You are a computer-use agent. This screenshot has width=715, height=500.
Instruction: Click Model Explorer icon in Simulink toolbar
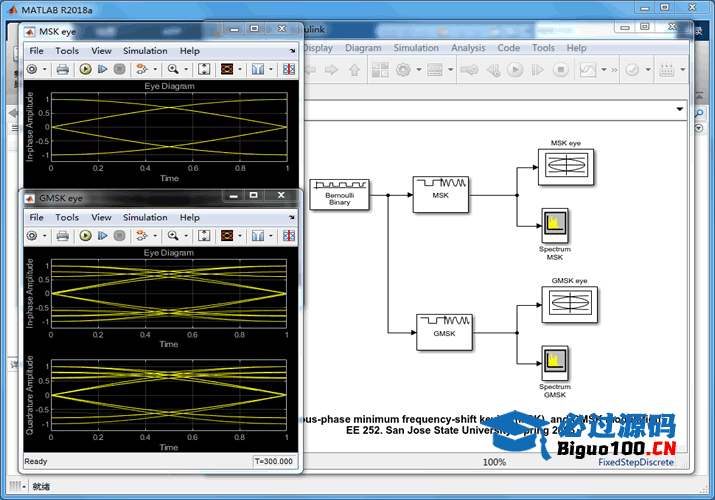(435, 70)
